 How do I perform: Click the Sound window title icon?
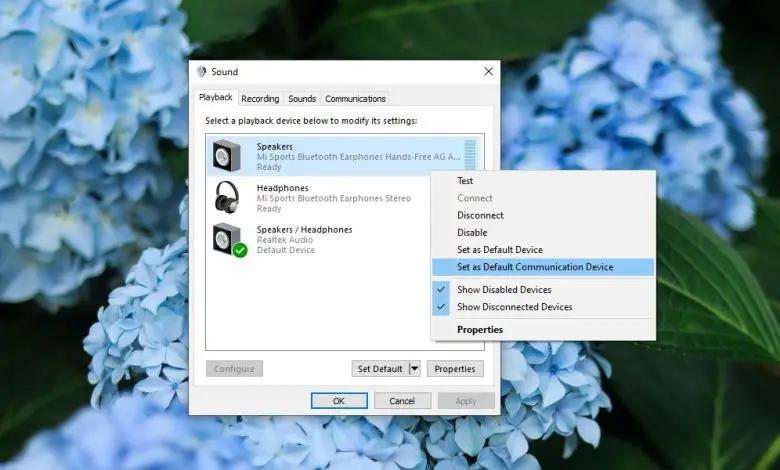click(201, 72)
